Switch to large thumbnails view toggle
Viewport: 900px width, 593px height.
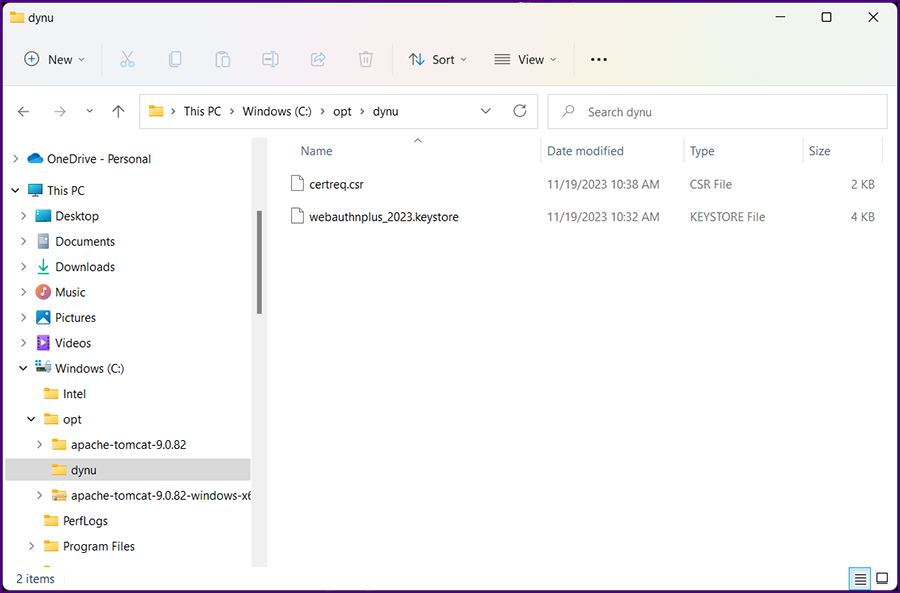[882, 579]
